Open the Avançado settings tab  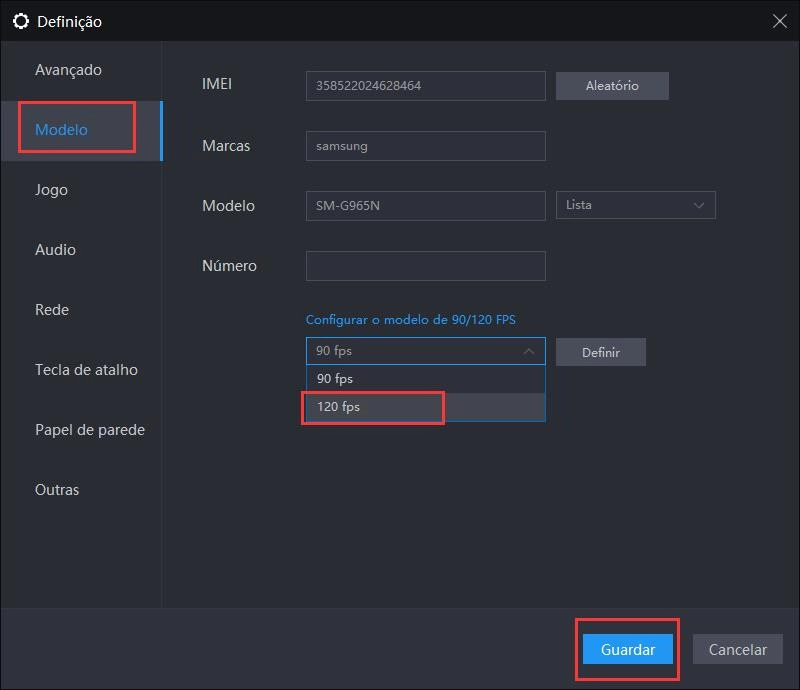tap(68, 70)
